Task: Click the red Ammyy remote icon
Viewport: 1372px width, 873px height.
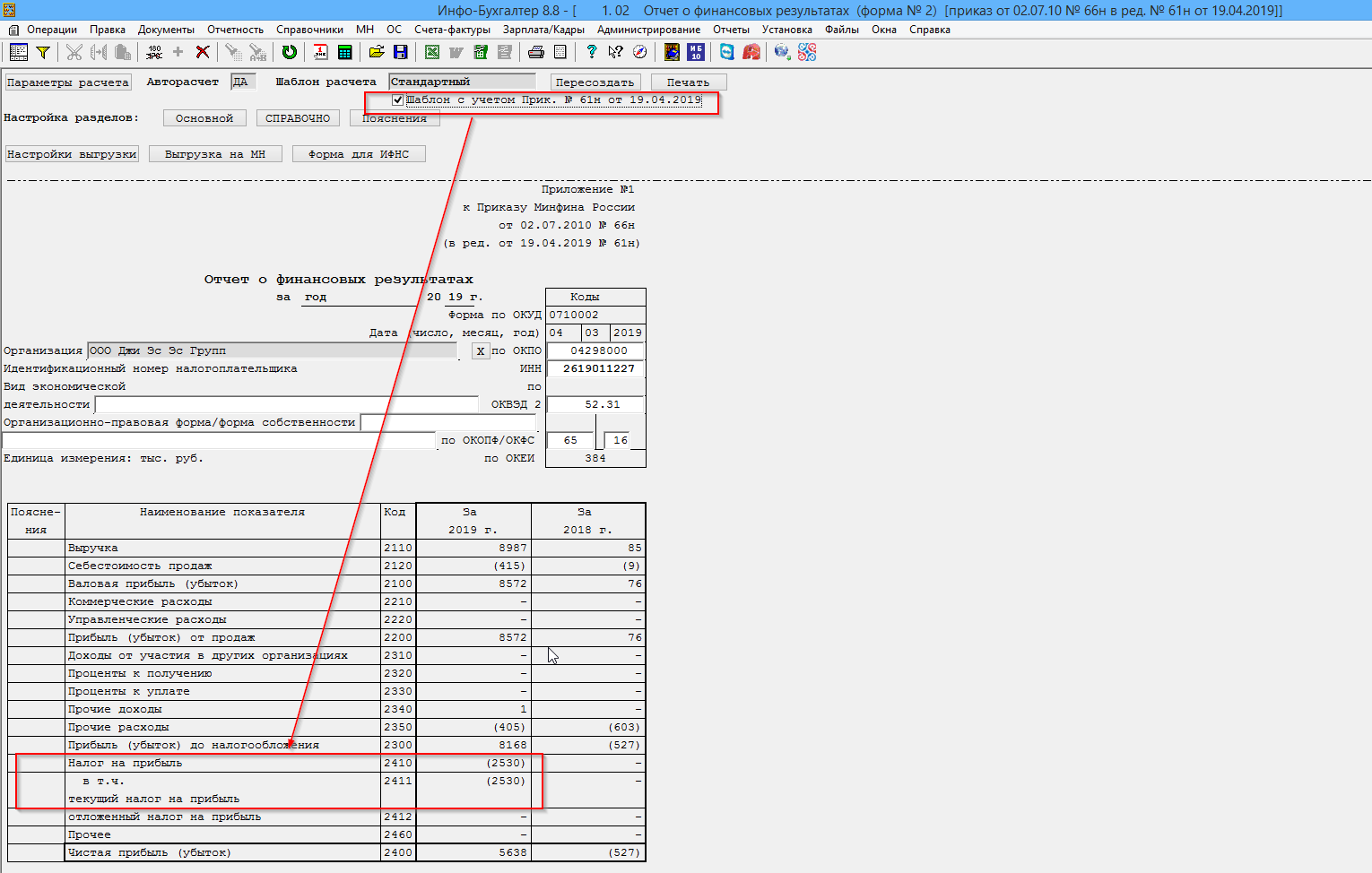Action: 751,52
